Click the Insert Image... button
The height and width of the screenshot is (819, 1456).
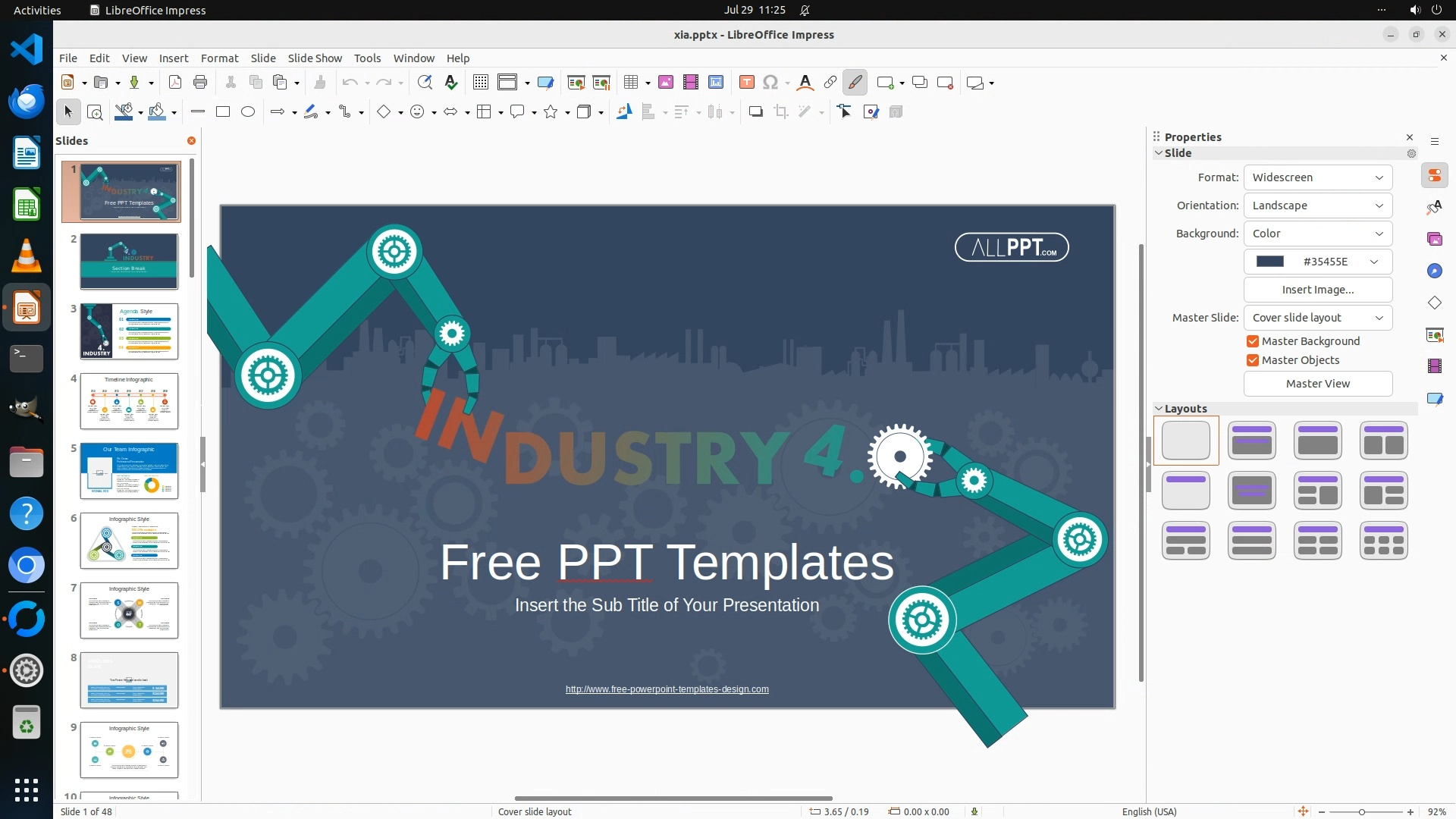pyautogui.click(x=1317, y=290)
